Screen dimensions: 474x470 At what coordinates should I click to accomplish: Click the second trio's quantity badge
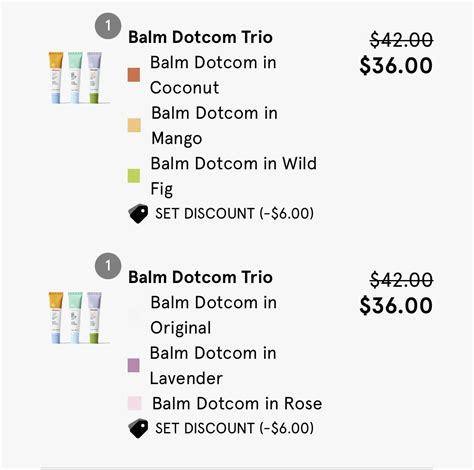[x=108, y=266]
